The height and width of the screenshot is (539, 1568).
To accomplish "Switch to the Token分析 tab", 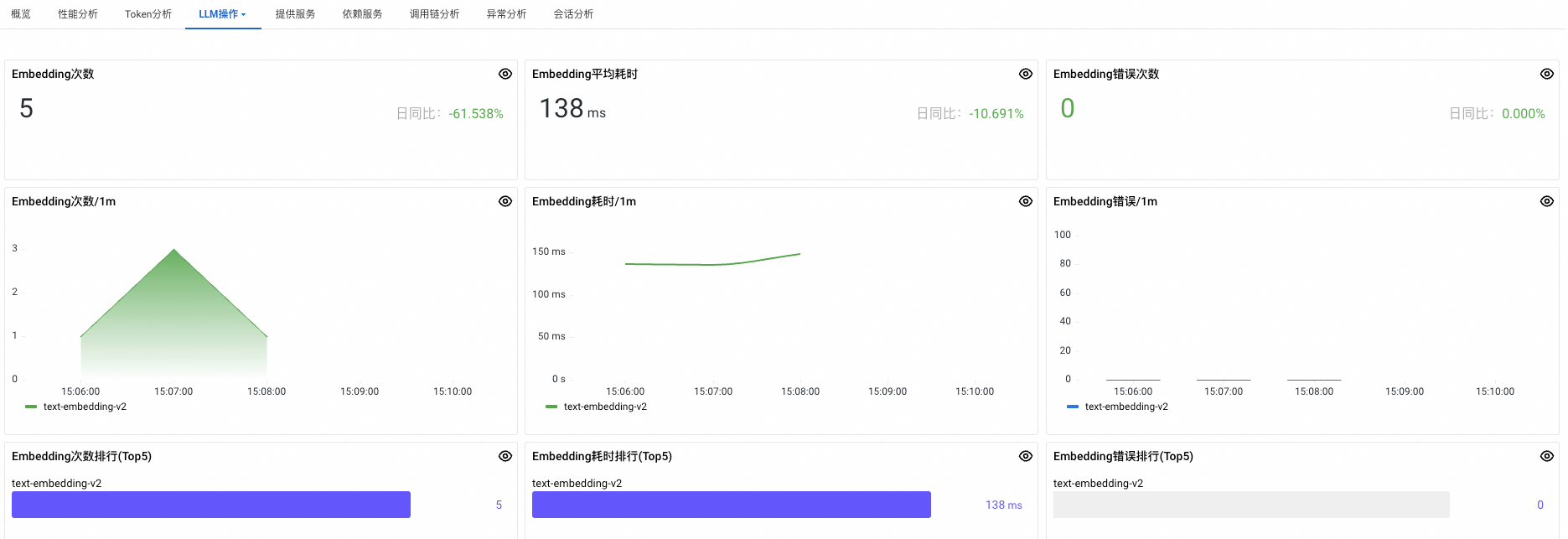I will (148, 14).
